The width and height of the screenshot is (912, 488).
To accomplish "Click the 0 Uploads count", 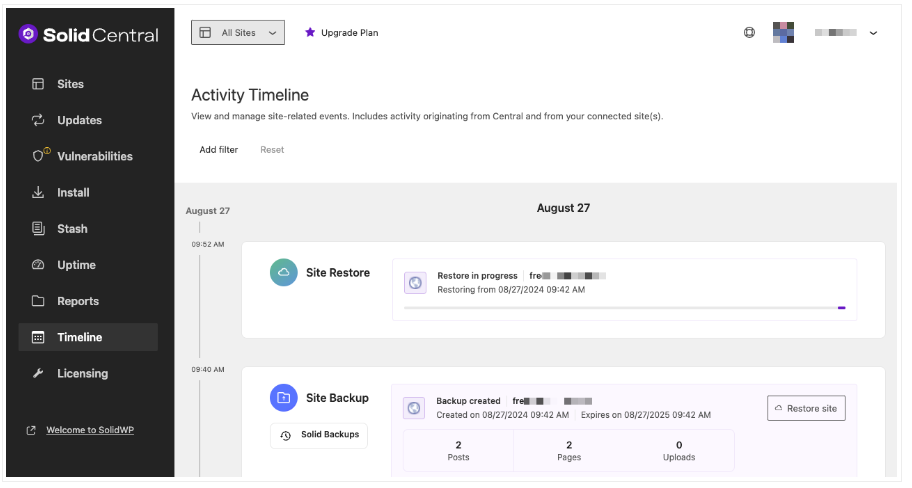I will pyautogui.click(x=679, y=451).
